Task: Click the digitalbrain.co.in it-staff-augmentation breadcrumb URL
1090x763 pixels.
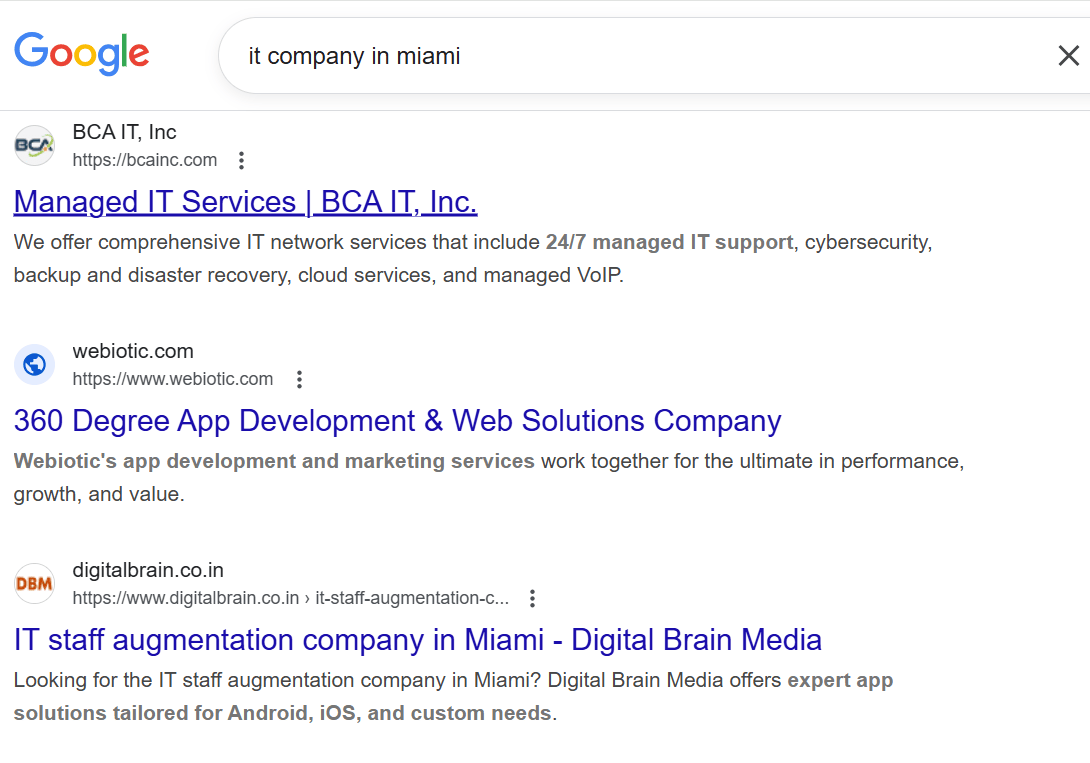Action: click(x=290, y=598)
